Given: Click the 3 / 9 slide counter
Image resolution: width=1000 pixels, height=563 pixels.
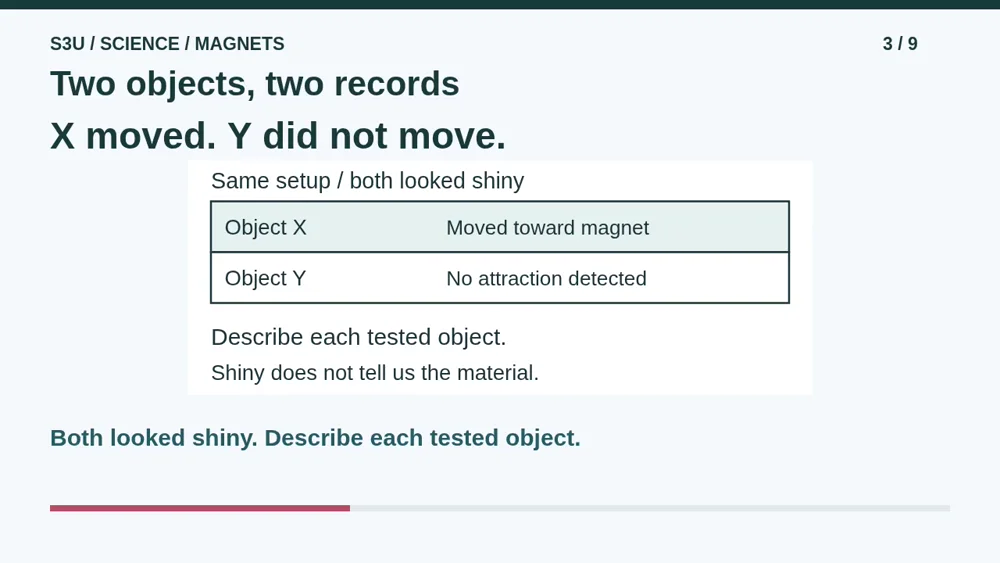Looking at the screenshot, I should [900, 44].
